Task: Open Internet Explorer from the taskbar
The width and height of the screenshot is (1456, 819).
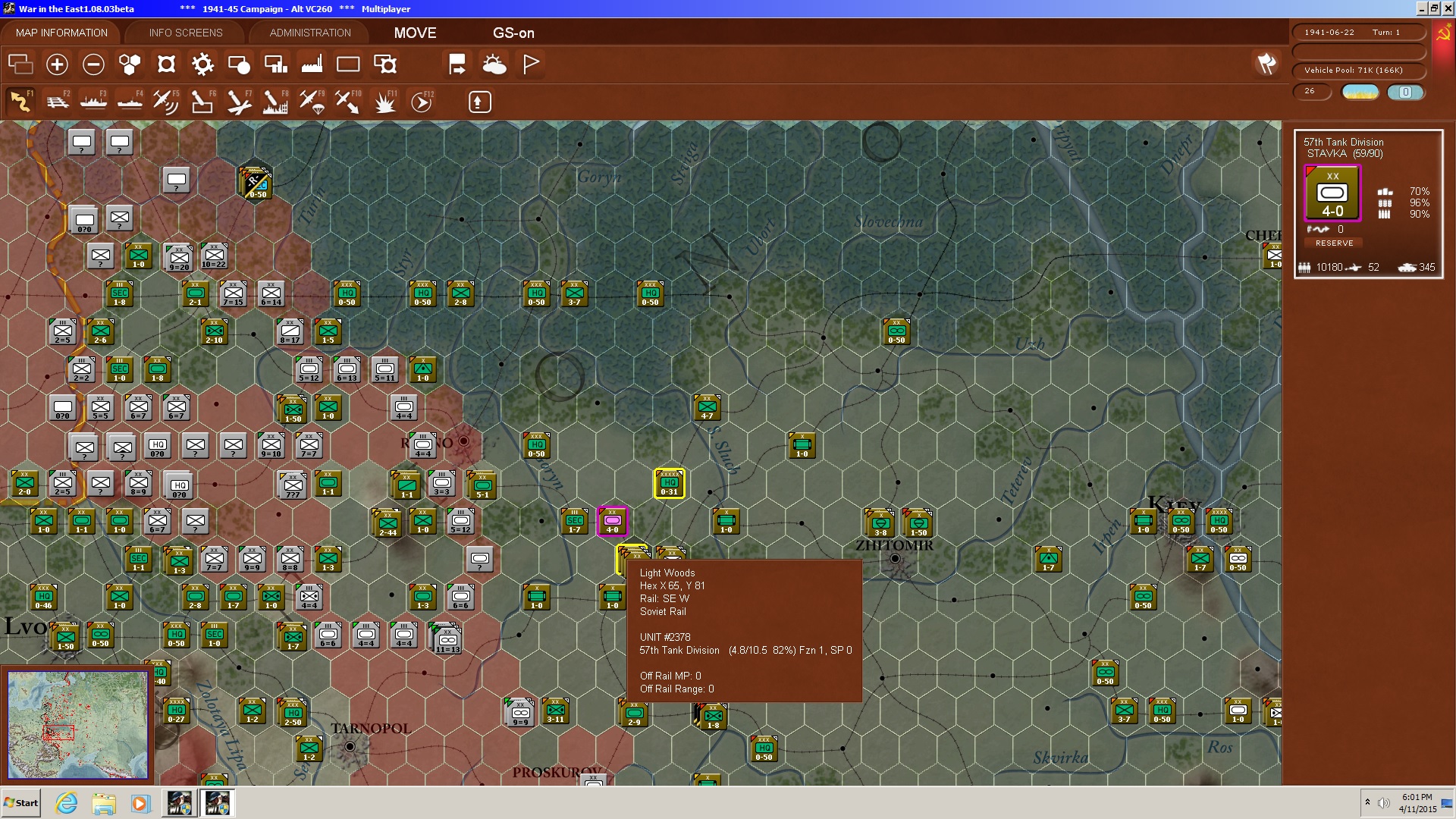Action: coord(67,803)
